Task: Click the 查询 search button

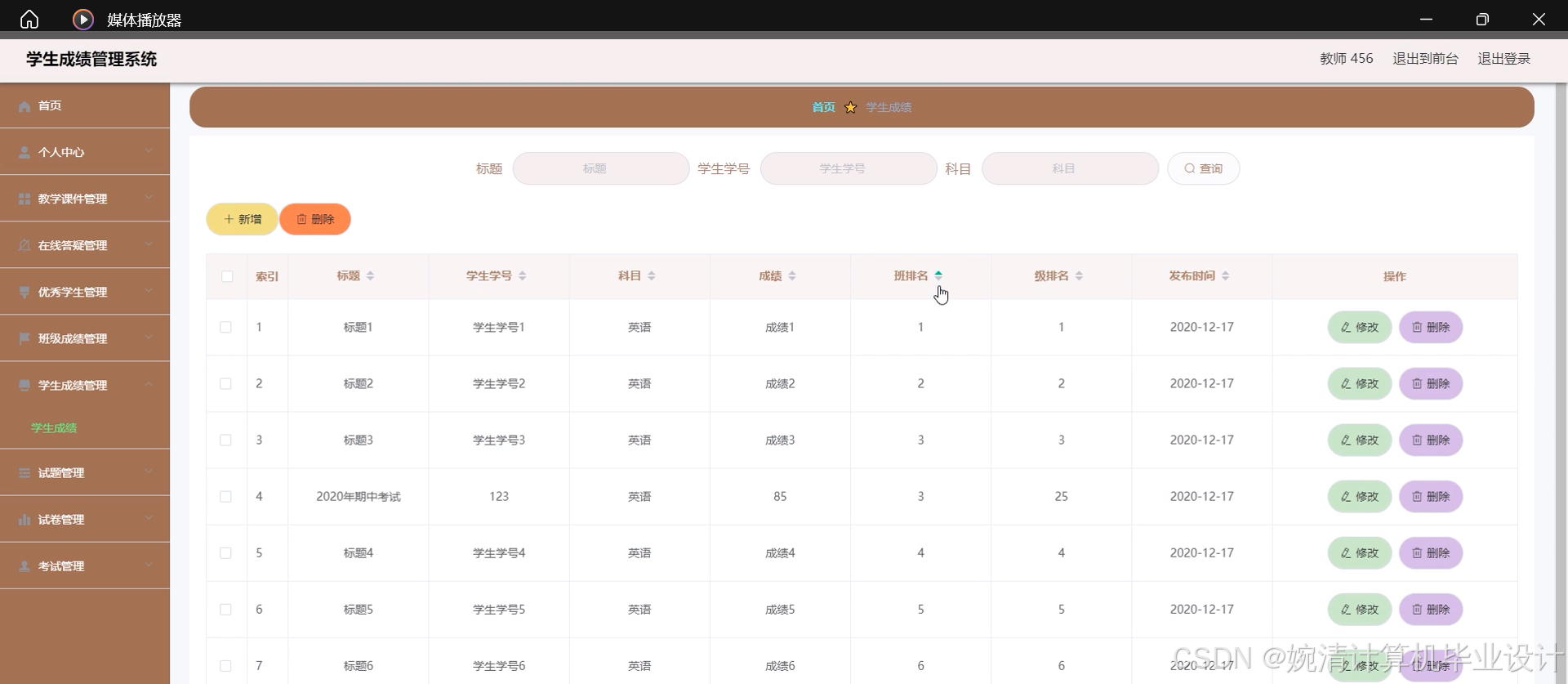Action: click(1204, 168)
